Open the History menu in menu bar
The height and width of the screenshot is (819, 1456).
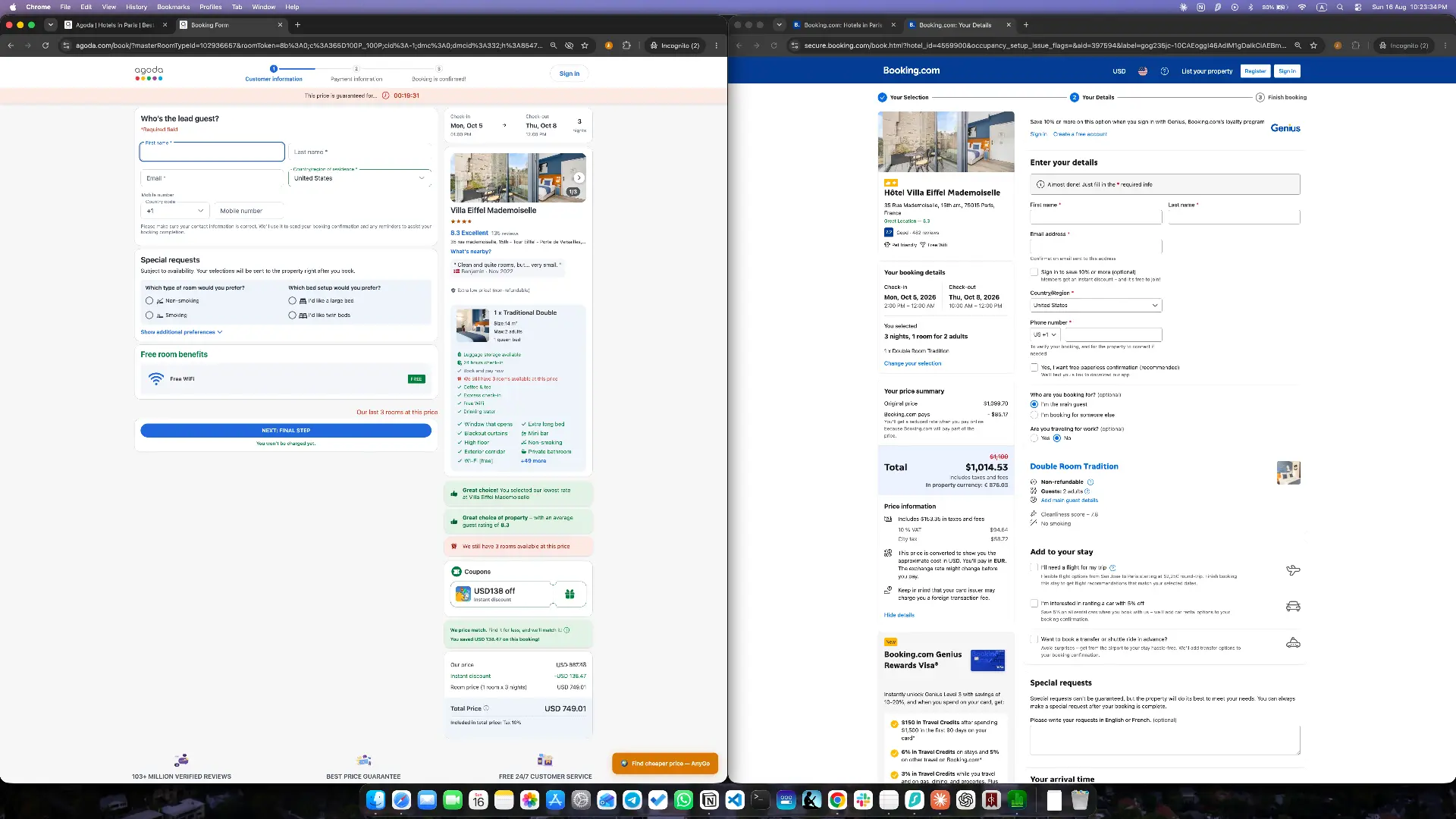tap(136, 7)
